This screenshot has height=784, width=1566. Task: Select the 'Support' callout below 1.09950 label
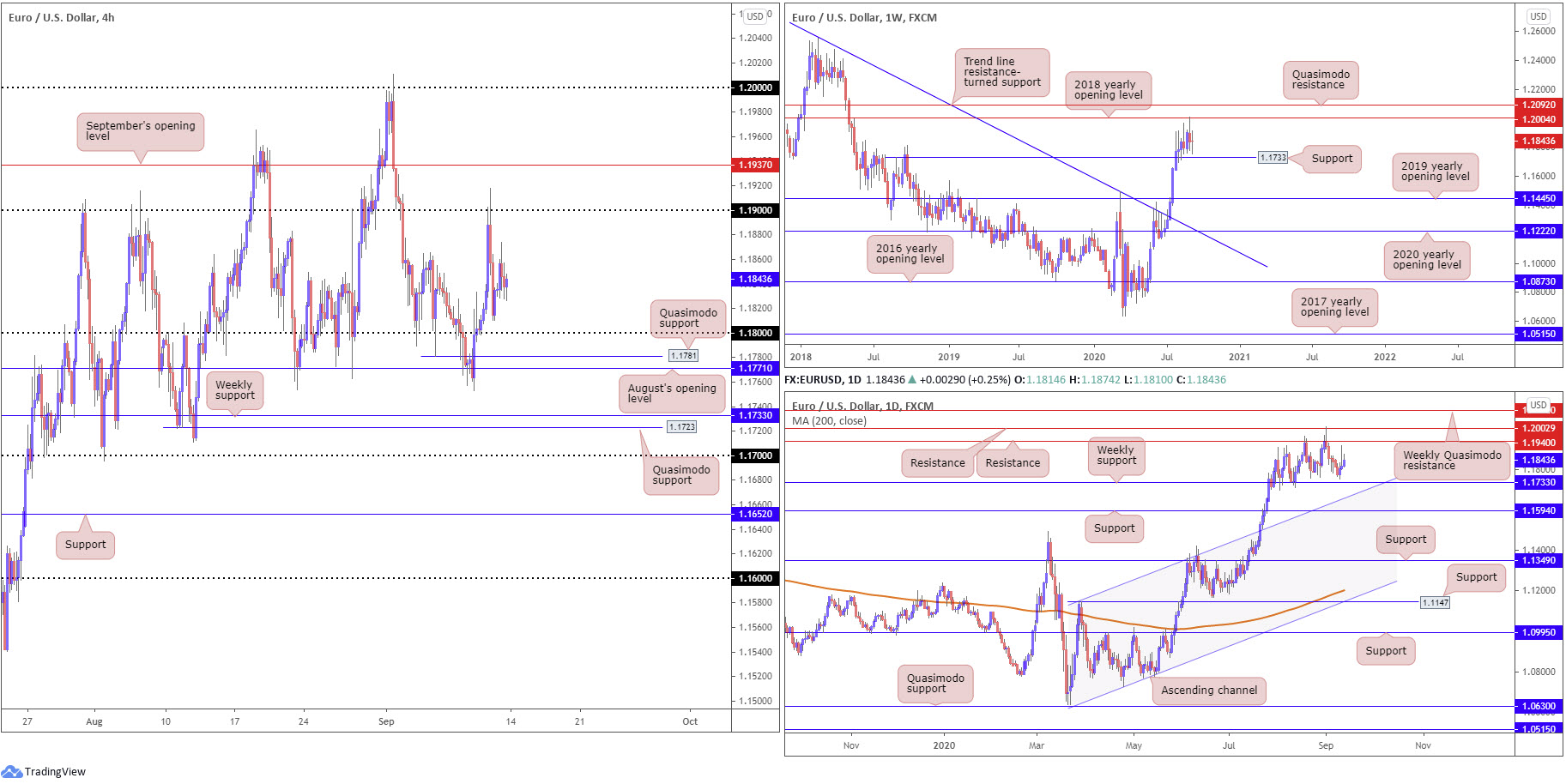pyautogui.click(x=1386, y=651)
